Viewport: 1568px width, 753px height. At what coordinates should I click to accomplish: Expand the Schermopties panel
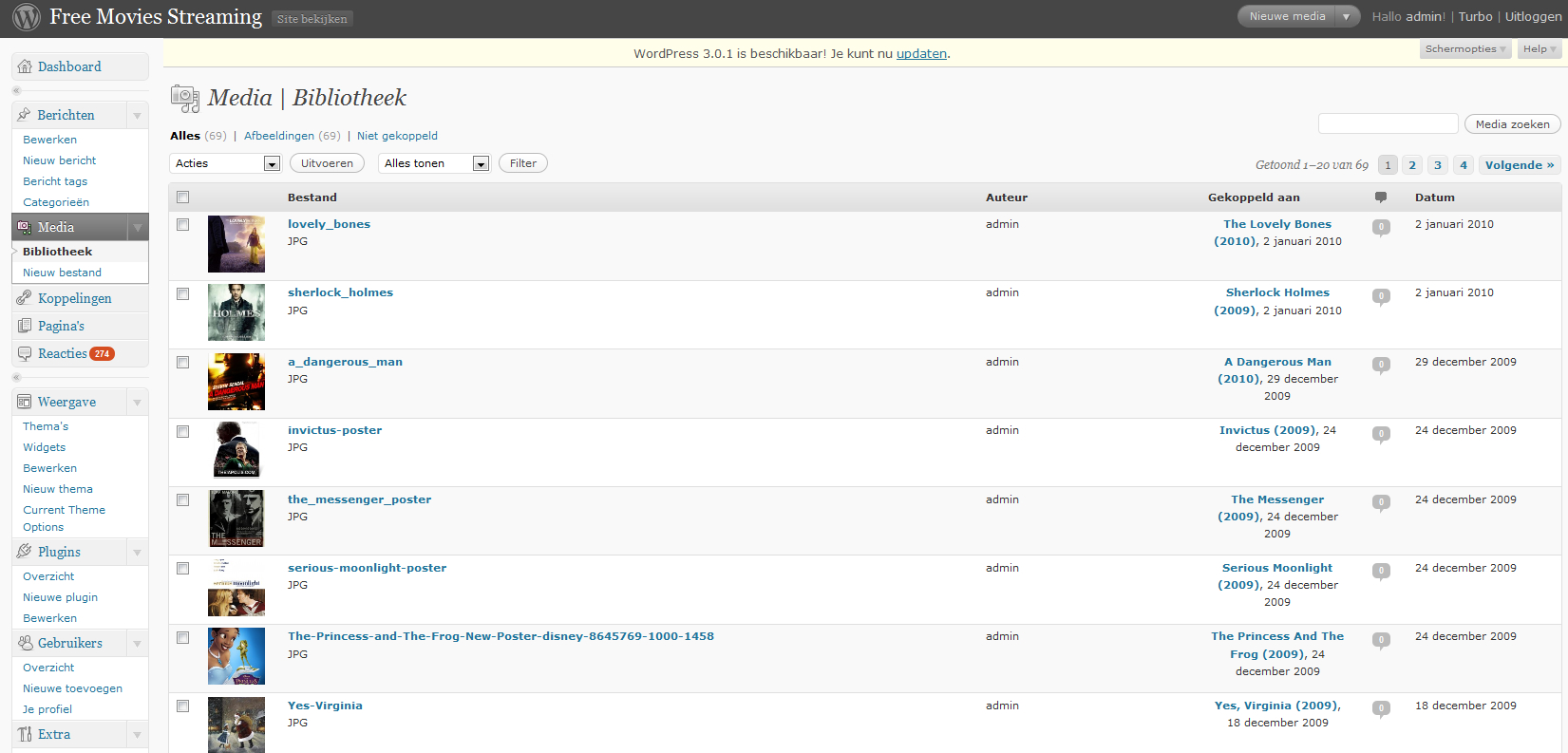(x=1465, y=49)
